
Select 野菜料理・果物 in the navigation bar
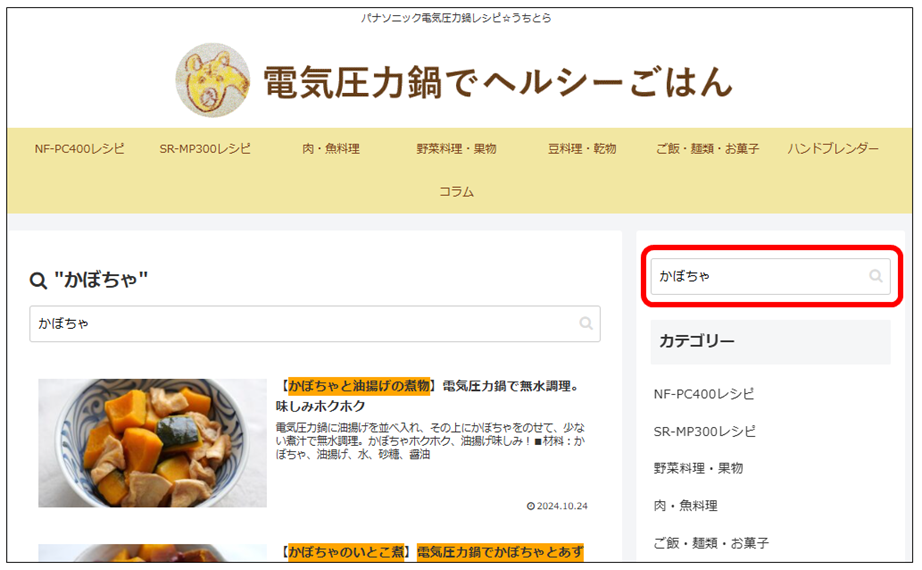coord(456,149)
